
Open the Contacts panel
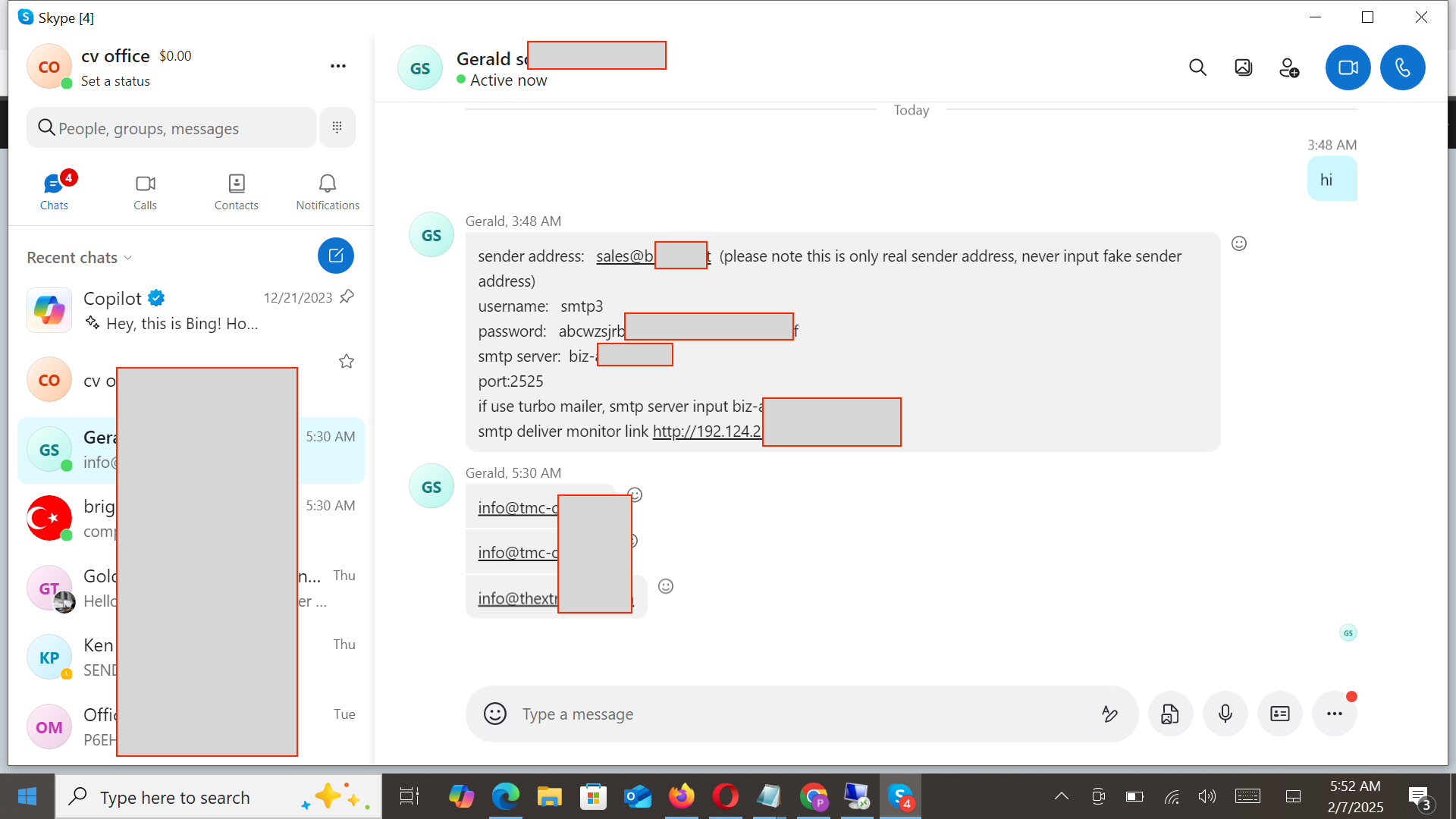pos(236,190)
